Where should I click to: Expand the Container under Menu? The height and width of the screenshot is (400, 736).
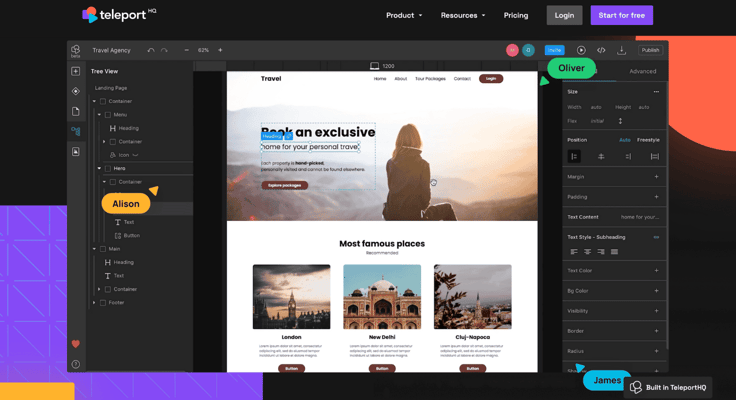[104, 141]
